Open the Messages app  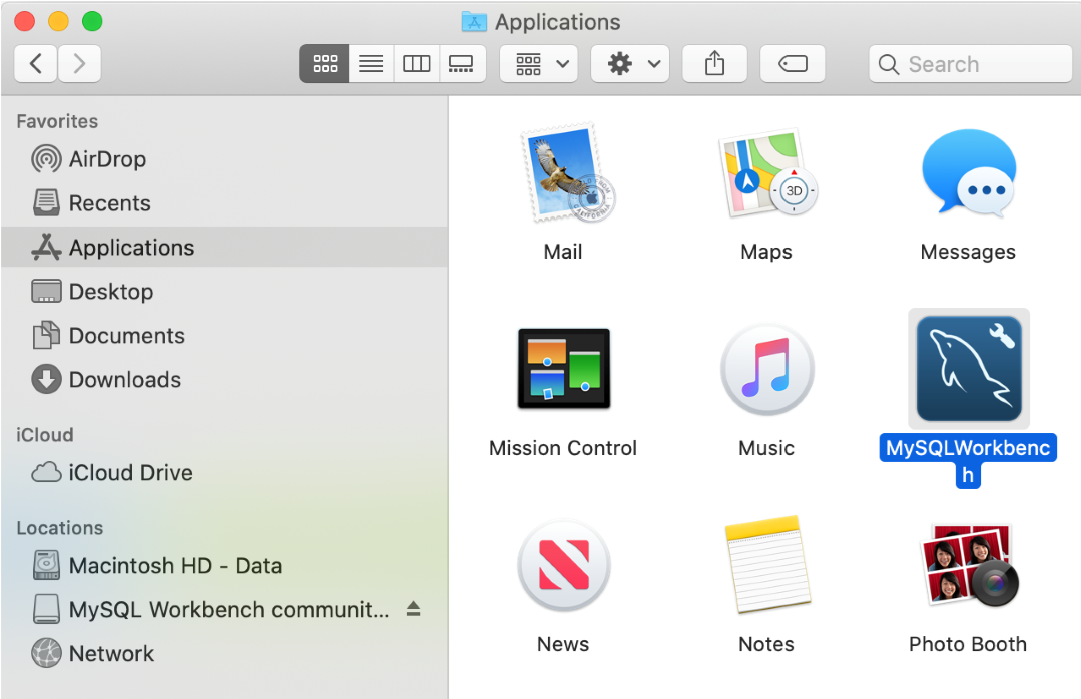pos(967,172)
